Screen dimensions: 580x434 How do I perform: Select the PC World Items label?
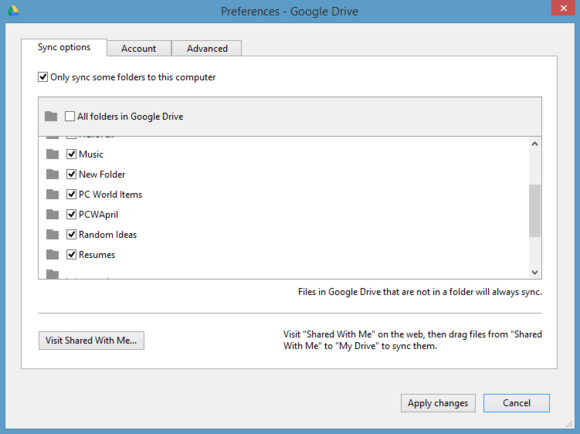(110, 195)
